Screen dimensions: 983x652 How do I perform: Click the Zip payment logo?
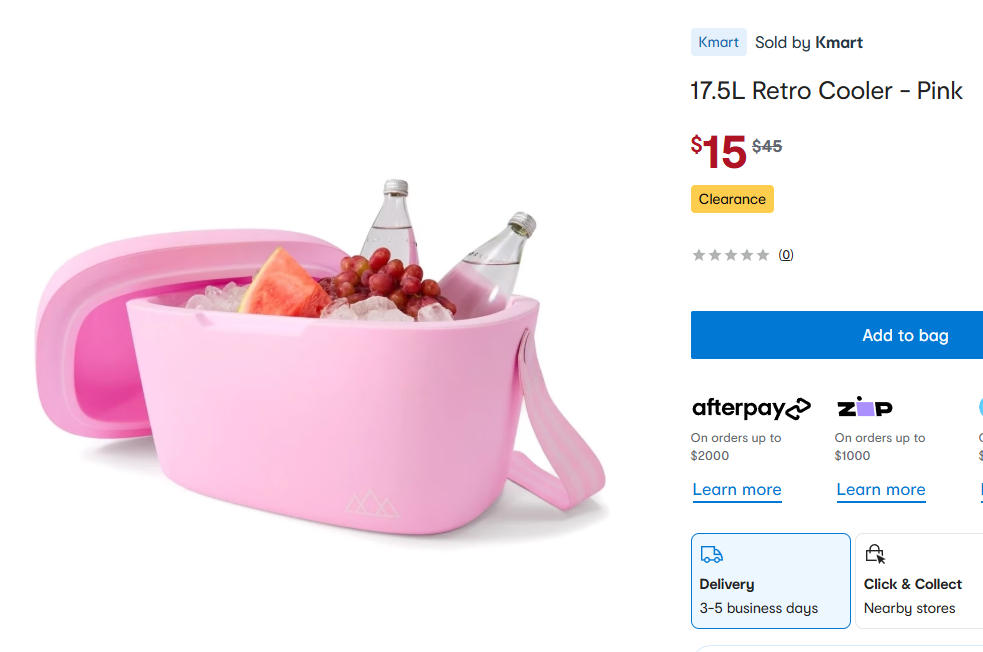pyautogui.click(x=864, y=408)
